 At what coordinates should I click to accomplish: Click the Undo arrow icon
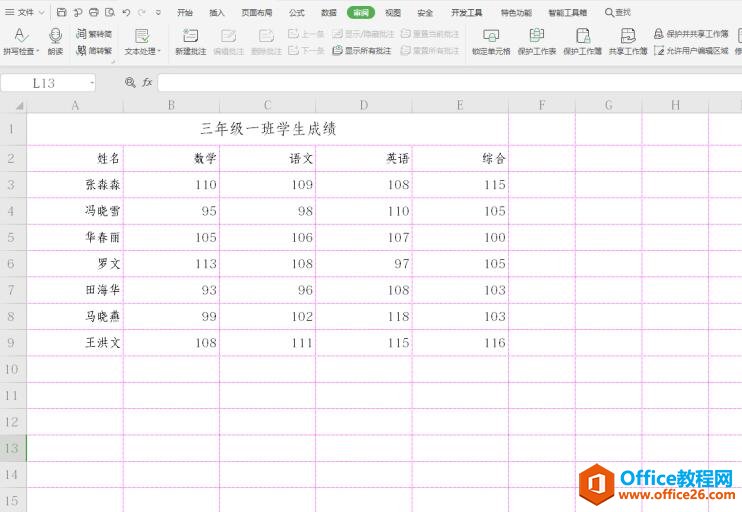[126, 12]
